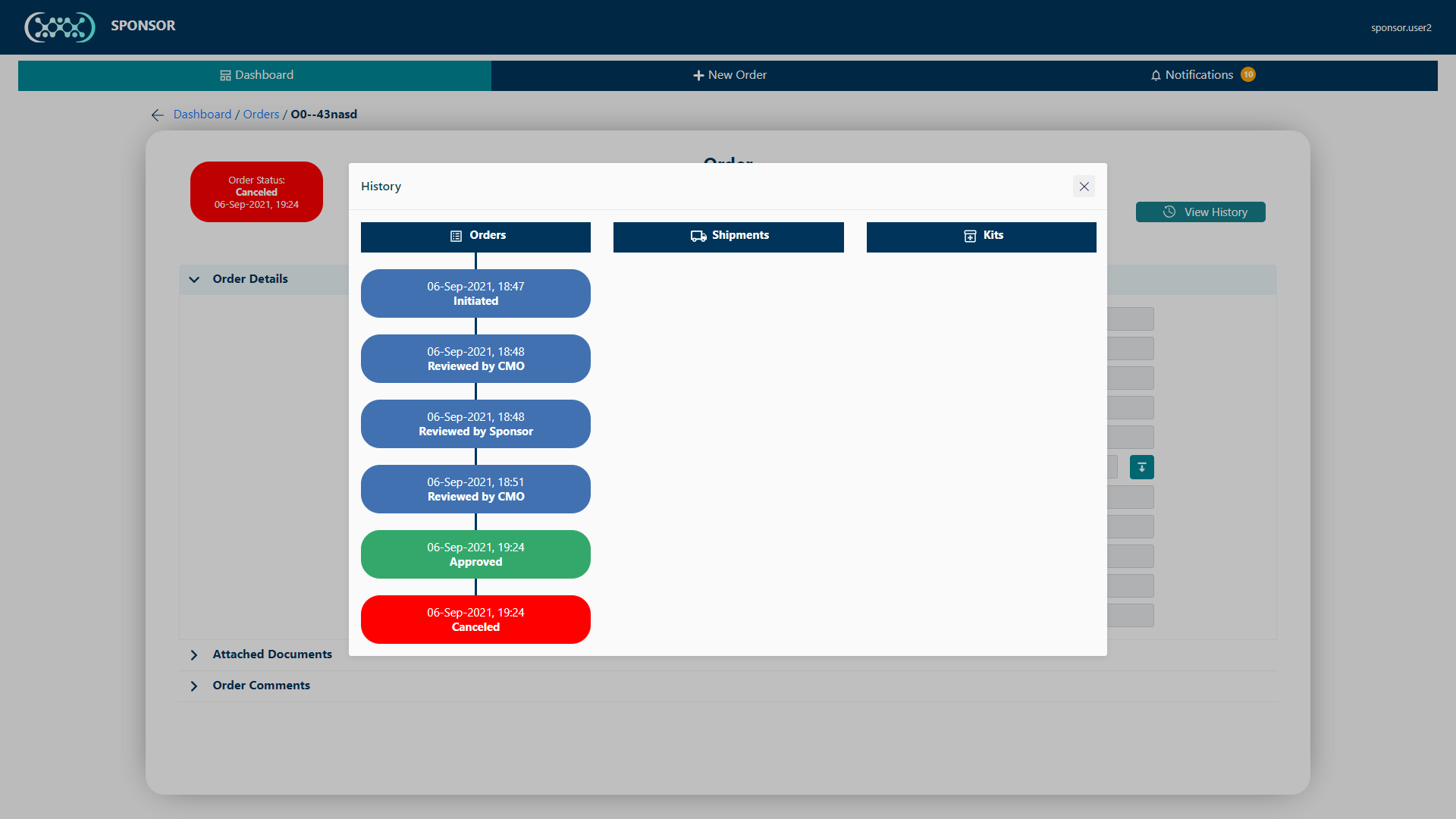Click the plus icon on New Order
1456x819 pixels.
click(698, 75)
